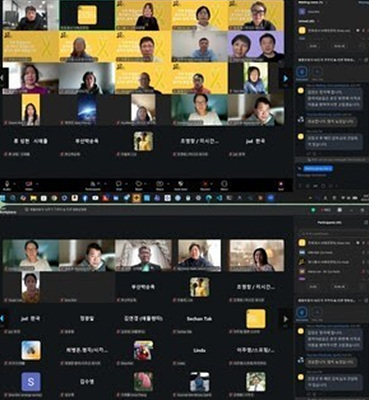Screen dimensions: 369x400
Task: Select the '김수영' participant tile
Action: [x=87, y=382]
